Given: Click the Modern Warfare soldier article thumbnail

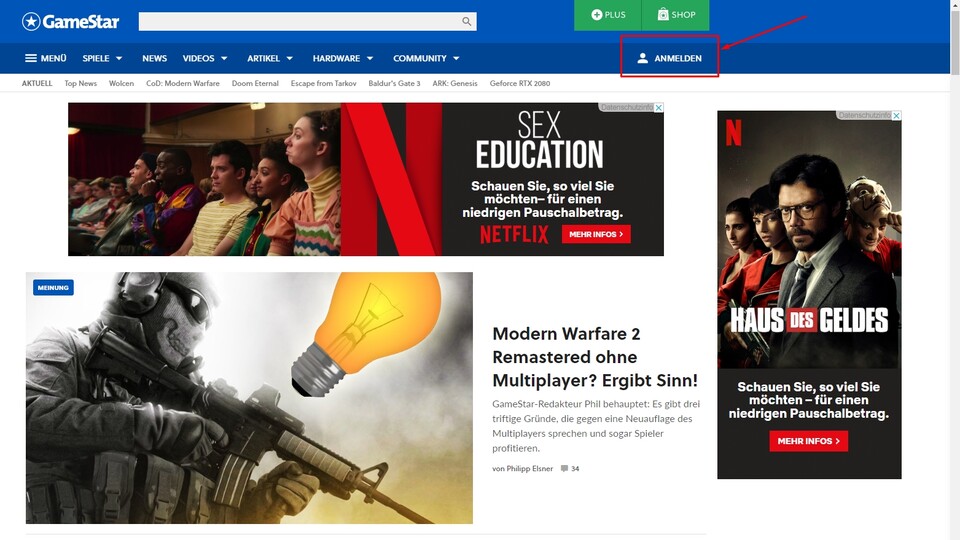Looking at the screenshot, I should [x=249, y=398].
